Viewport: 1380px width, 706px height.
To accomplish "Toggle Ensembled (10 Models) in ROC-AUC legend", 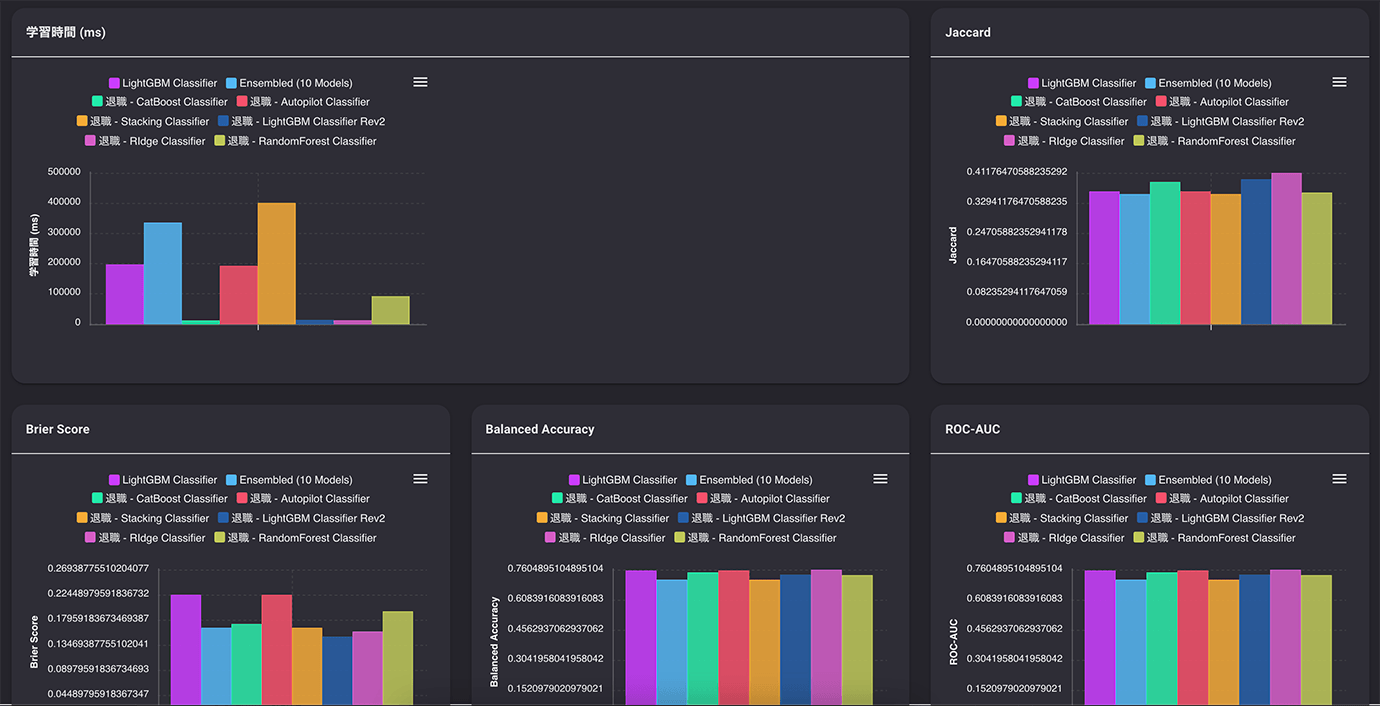I will coord(1208,480).
